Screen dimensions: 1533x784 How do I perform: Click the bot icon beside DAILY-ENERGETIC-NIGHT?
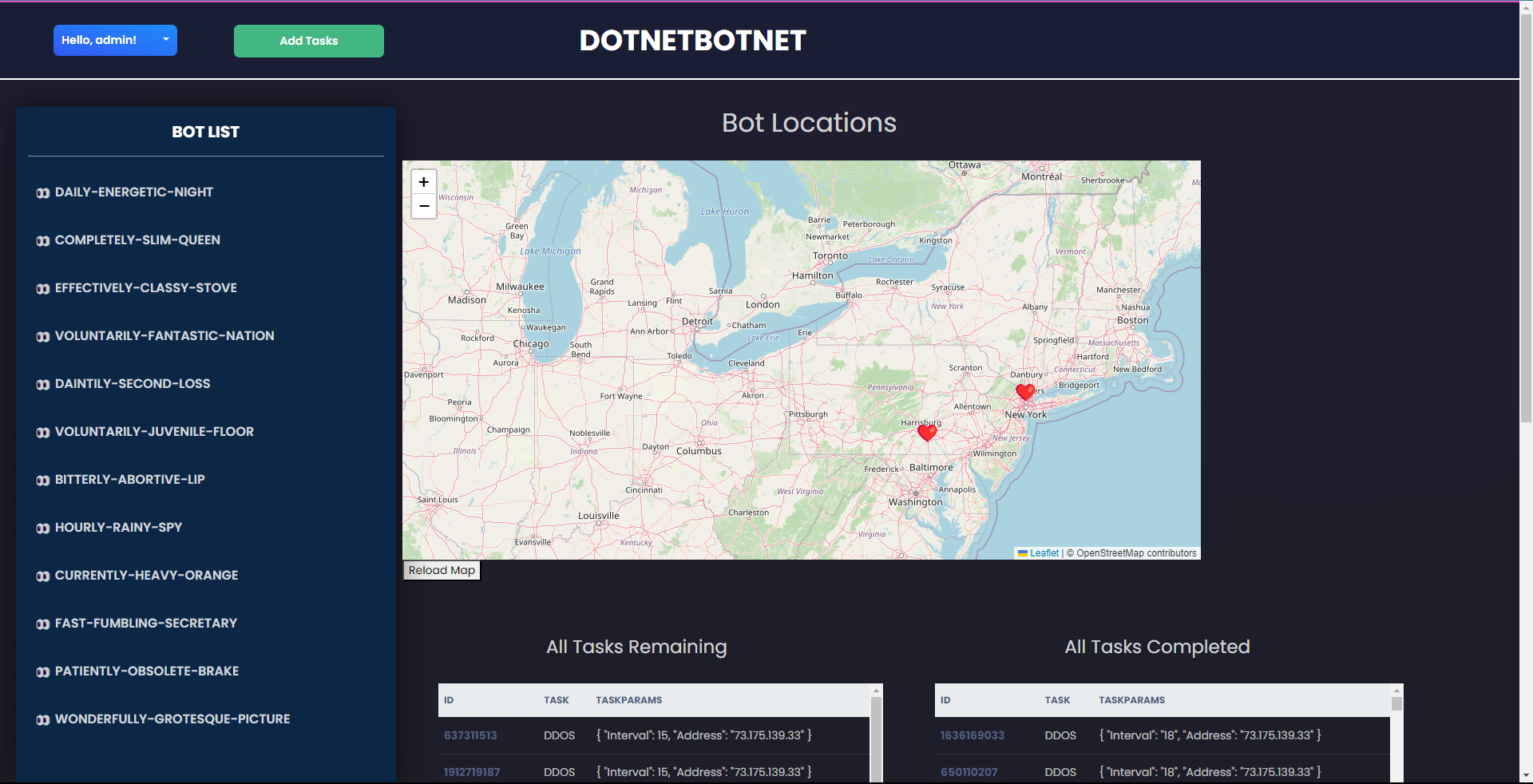(43, 193)
